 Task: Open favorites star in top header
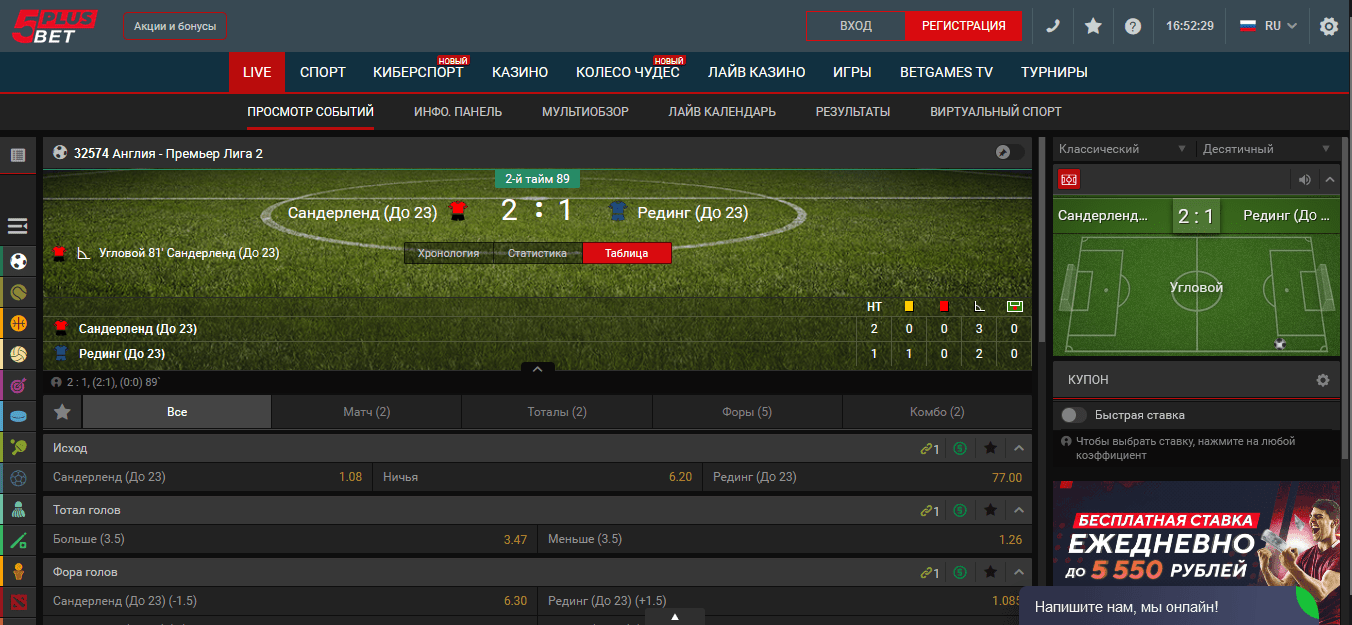pyautogui.click(x=1093, y=26)
